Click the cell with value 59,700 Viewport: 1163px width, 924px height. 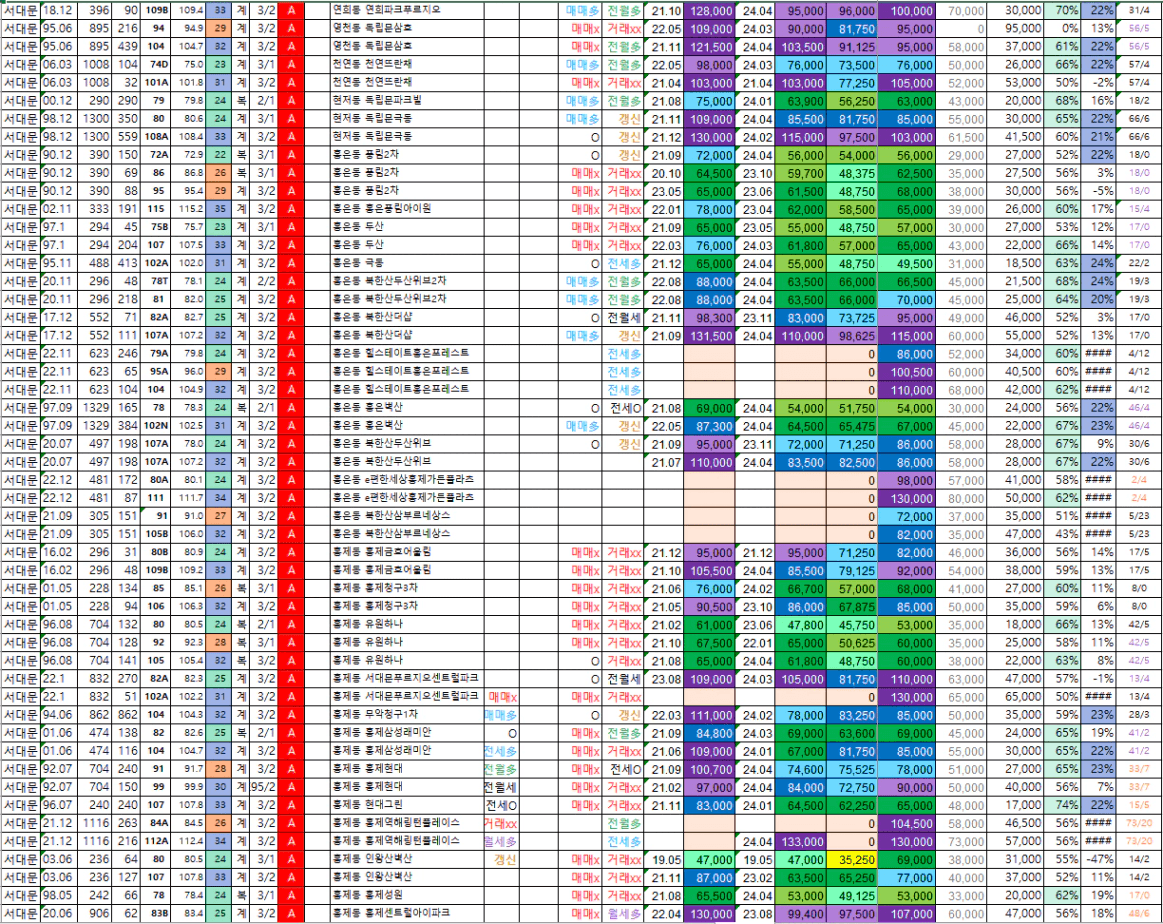tap(800, 174)
